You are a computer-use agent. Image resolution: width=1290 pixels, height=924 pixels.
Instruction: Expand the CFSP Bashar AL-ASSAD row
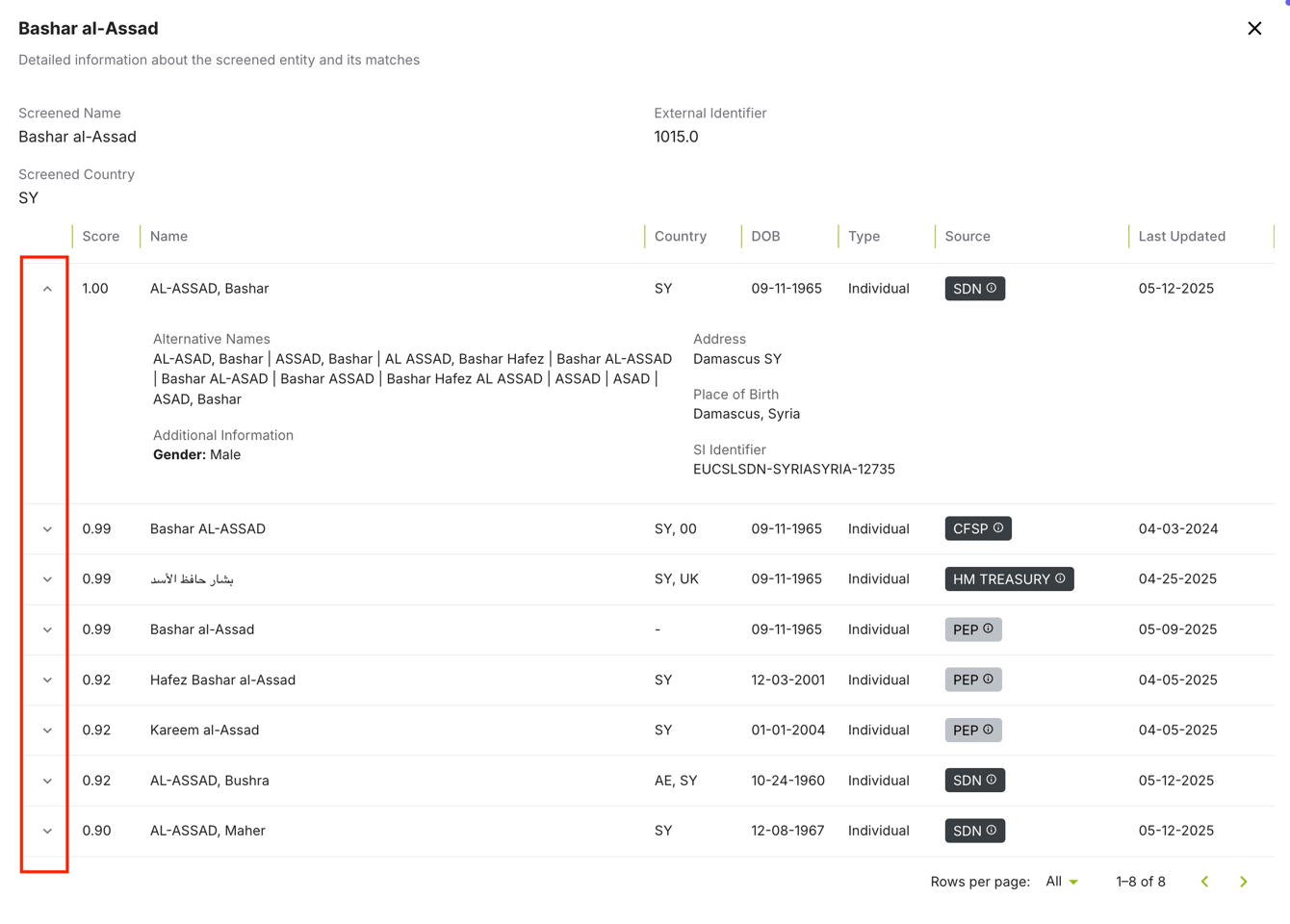click(47, 529)
